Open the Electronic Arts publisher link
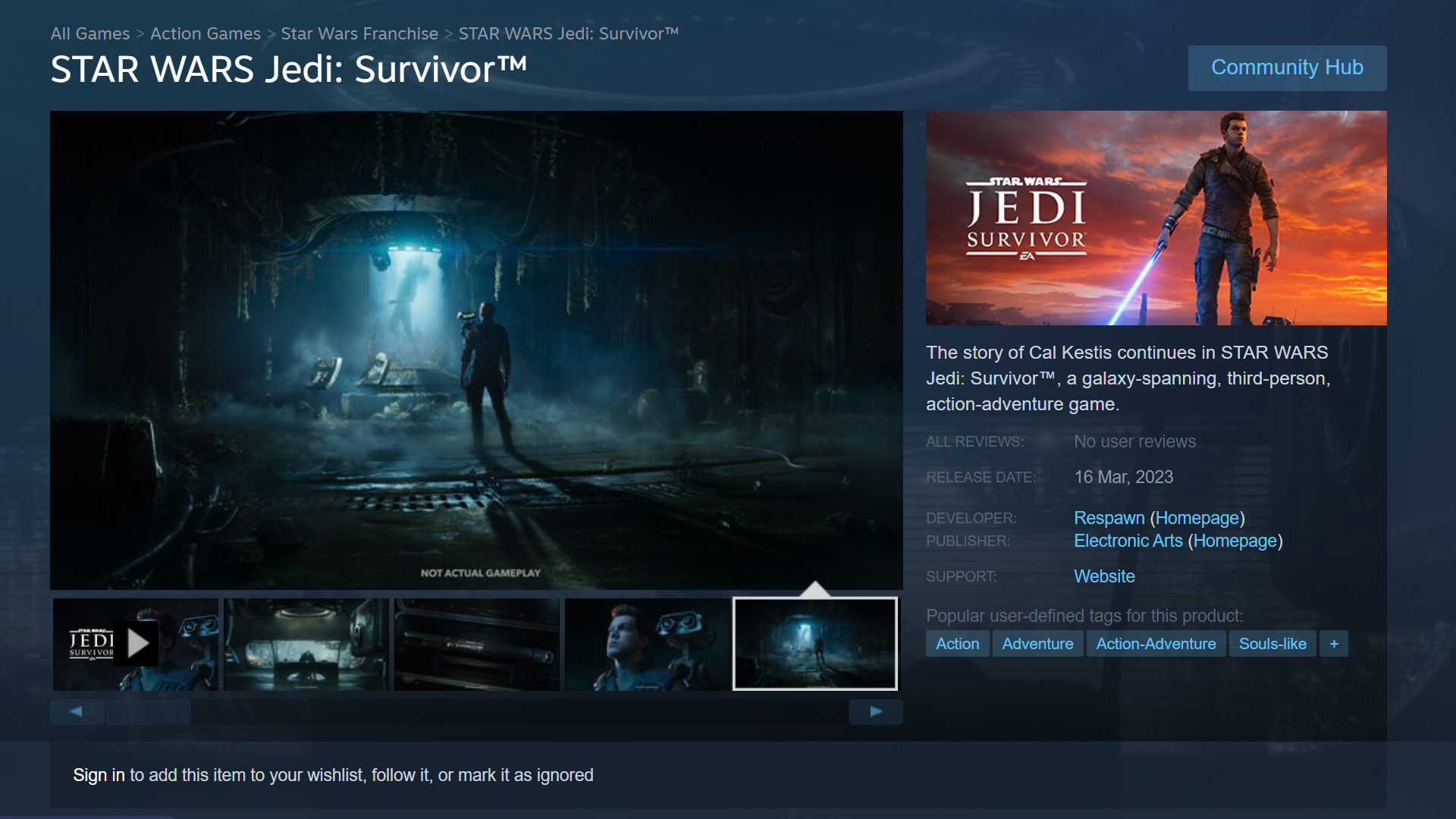This screenshot has width=1456, height=819. click(1128, 541)
